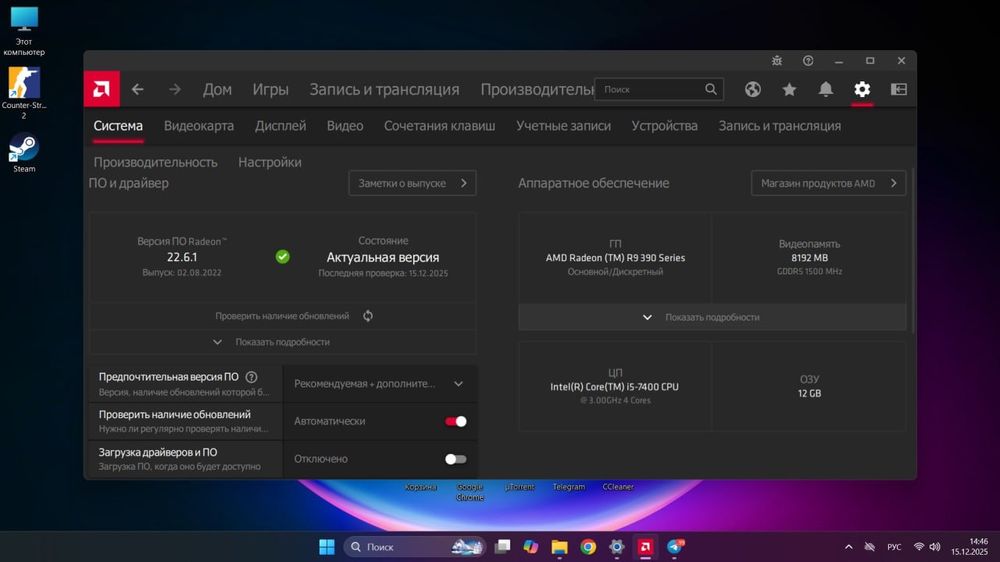Open Запись и трансляция top menu
The height and width of the screenshot is (562, 1000).
coord(385,89)
